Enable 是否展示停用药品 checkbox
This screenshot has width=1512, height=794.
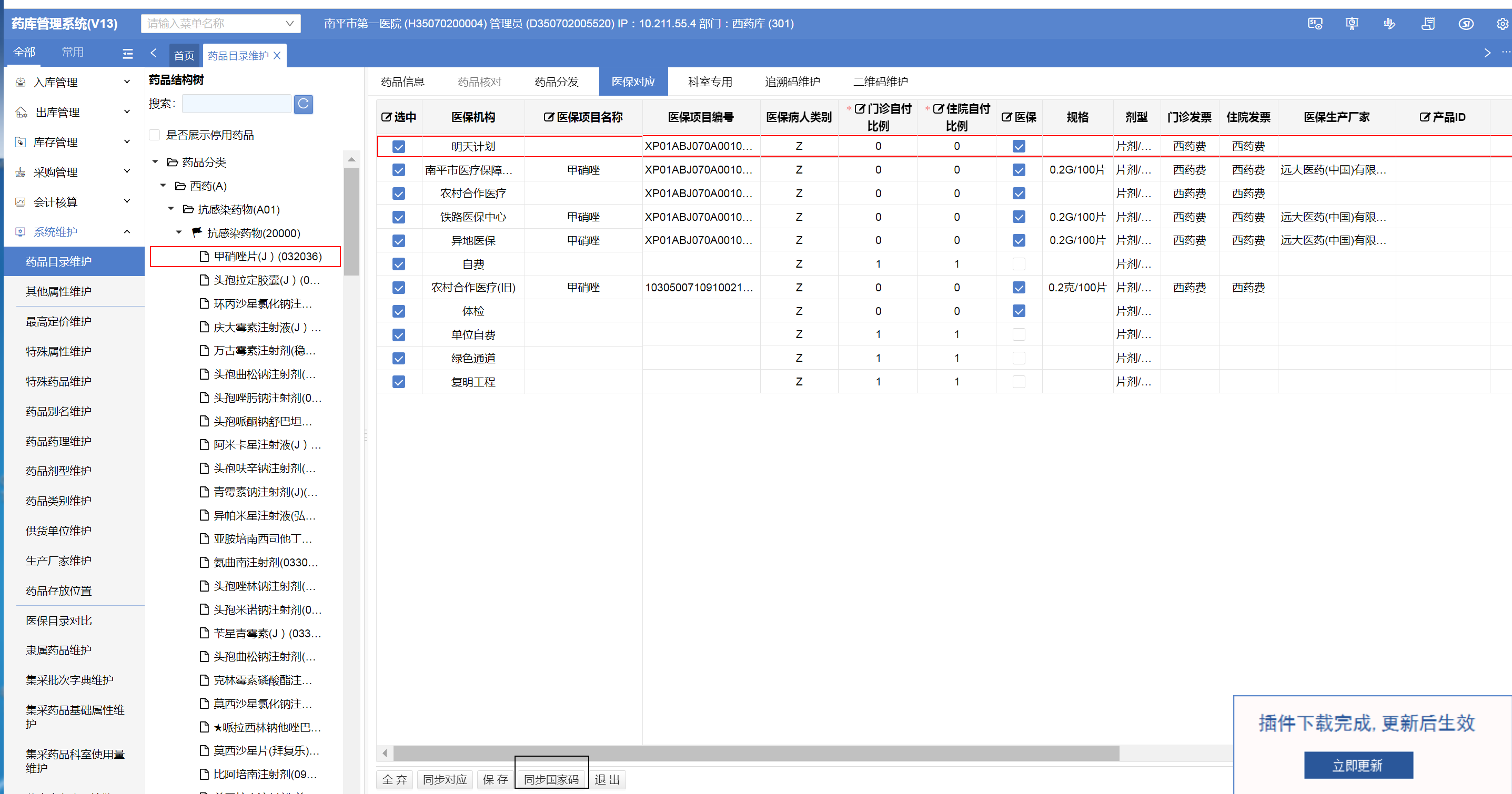click(x=155, y=135)
